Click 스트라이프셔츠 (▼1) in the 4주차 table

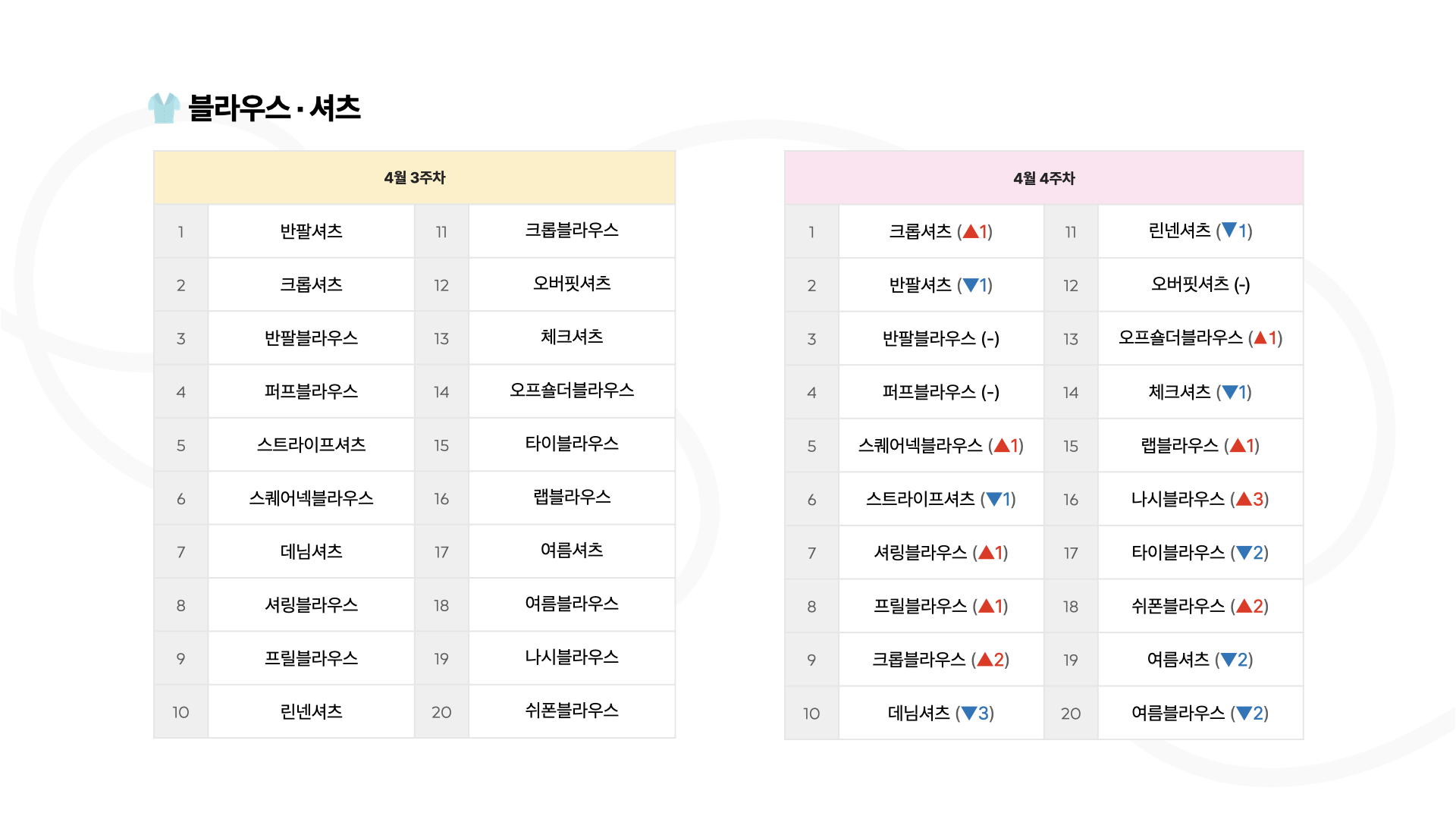coord(941,499)
